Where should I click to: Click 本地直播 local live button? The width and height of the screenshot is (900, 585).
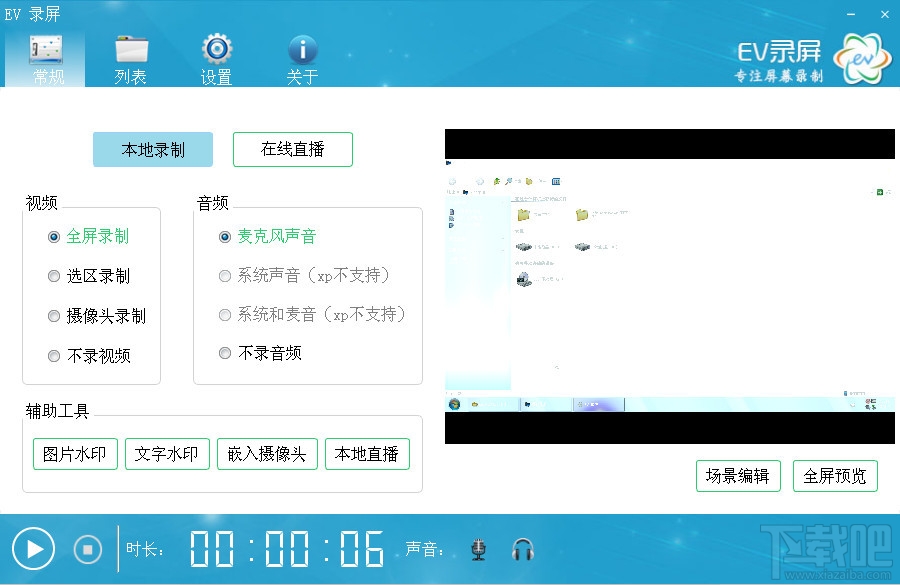click(367, 454)
